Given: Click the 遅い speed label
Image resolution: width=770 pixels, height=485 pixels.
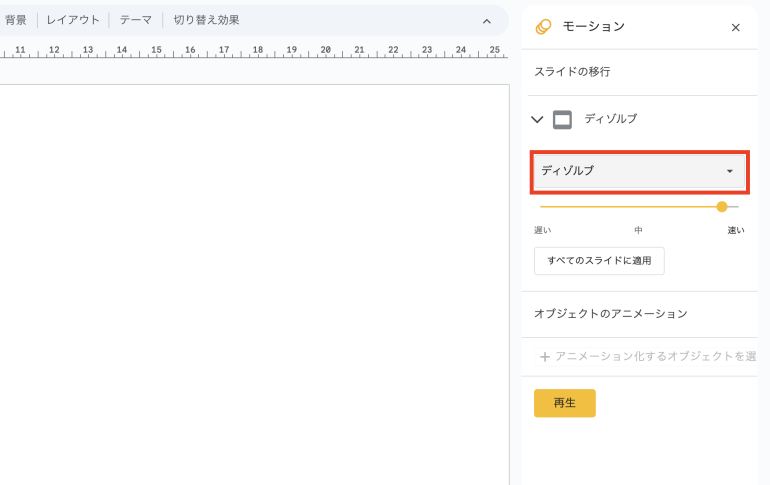Looking at the screenshot, I should [543, 230].
